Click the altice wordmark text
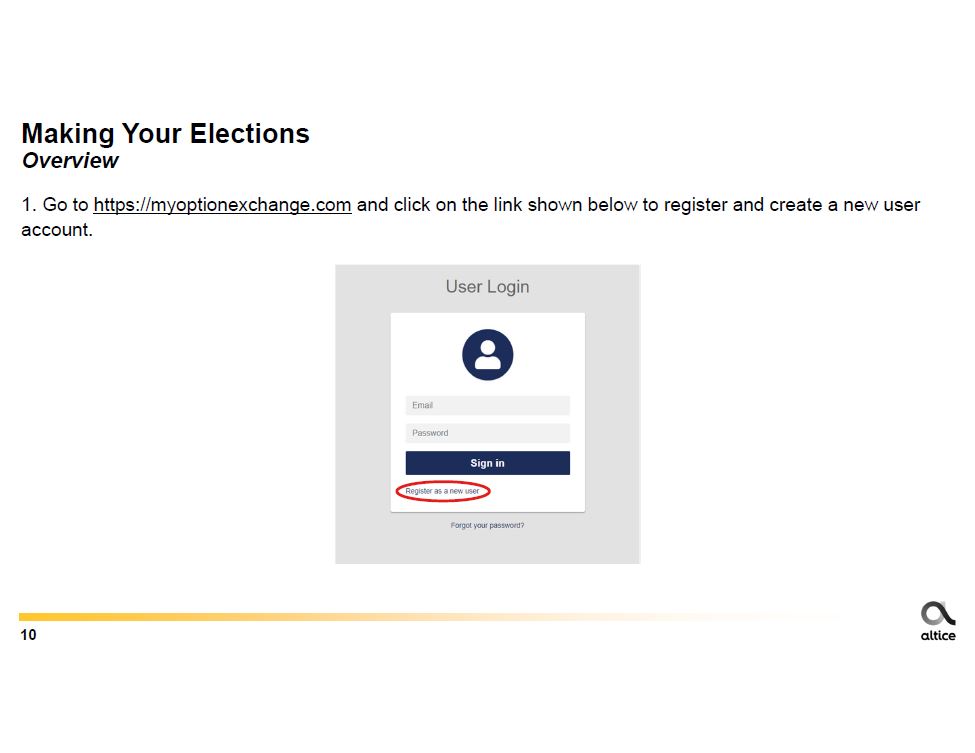975x753 pixels. (937, 636)
